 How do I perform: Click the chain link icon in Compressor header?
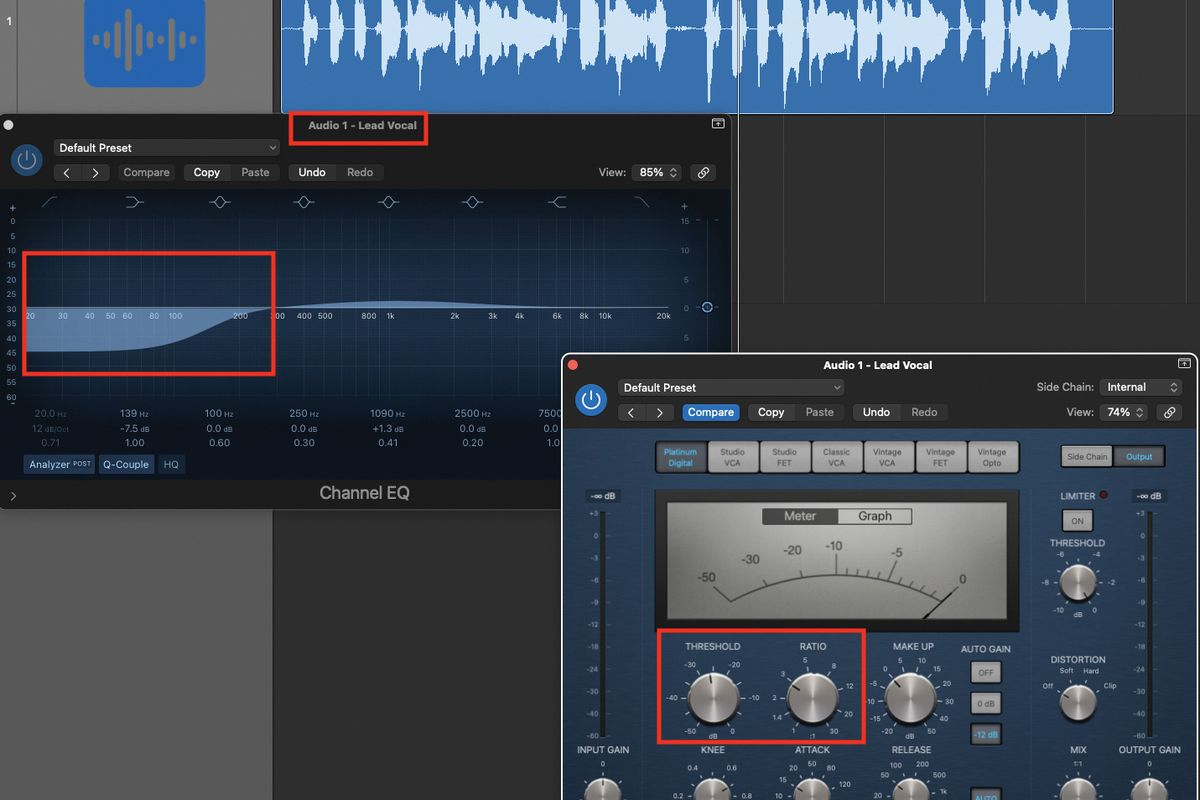pyautogui.click(x=1170, y=412)
